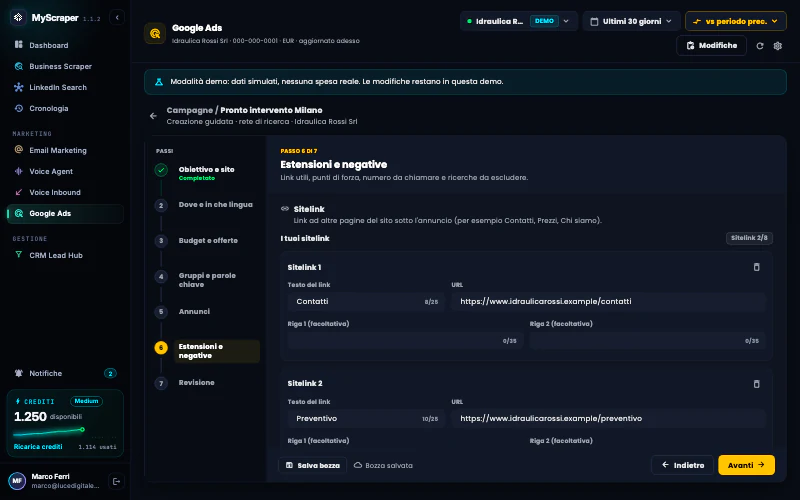Open Cronologia in the sidebar
800x500 pixels.
click(x=65, y=108)
